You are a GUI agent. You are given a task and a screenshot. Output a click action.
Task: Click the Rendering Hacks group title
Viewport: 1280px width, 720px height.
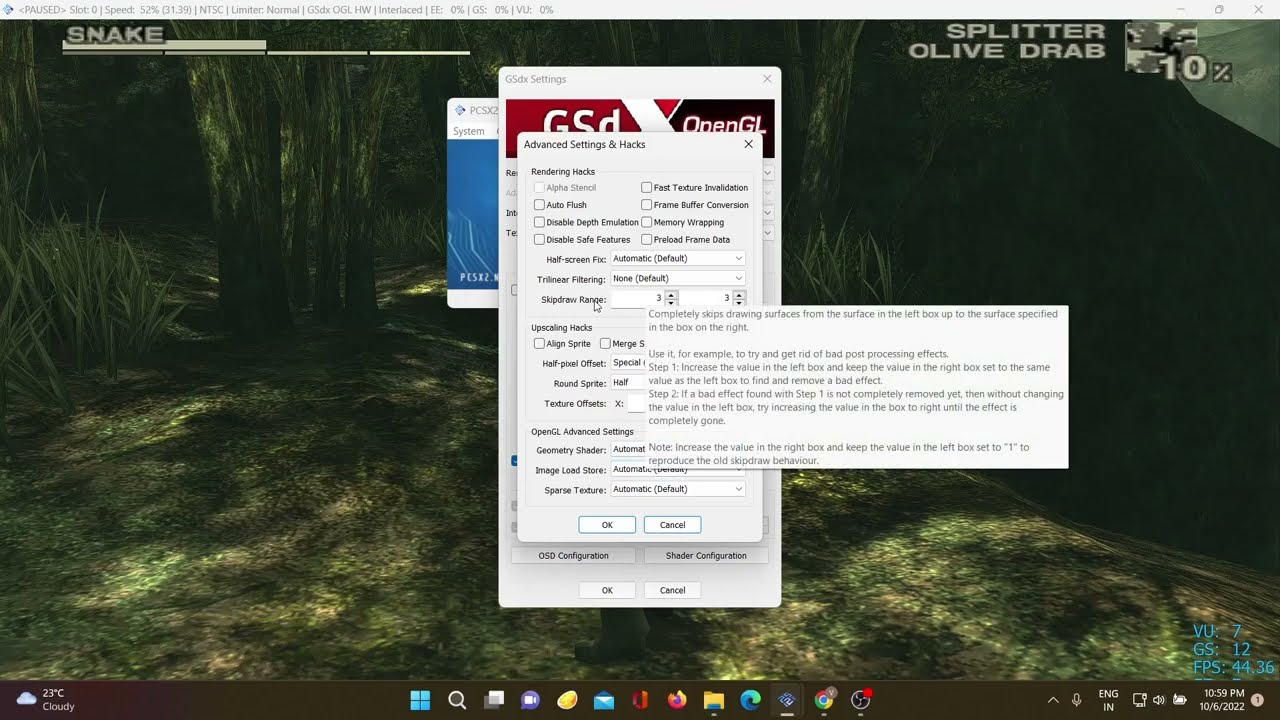(x=562, y=172)
